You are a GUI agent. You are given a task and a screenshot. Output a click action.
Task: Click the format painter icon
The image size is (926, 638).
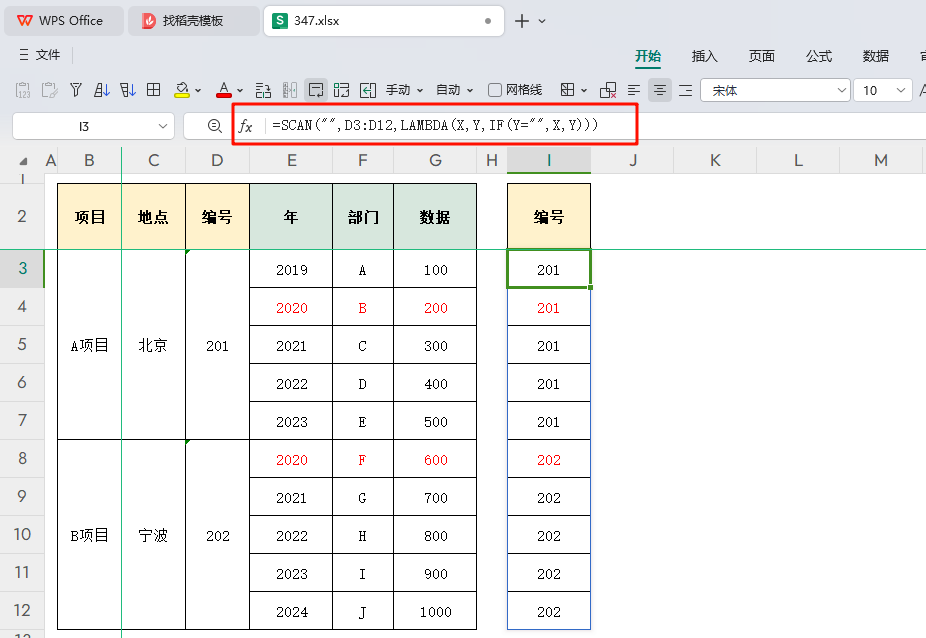click(x=49, y=90)
